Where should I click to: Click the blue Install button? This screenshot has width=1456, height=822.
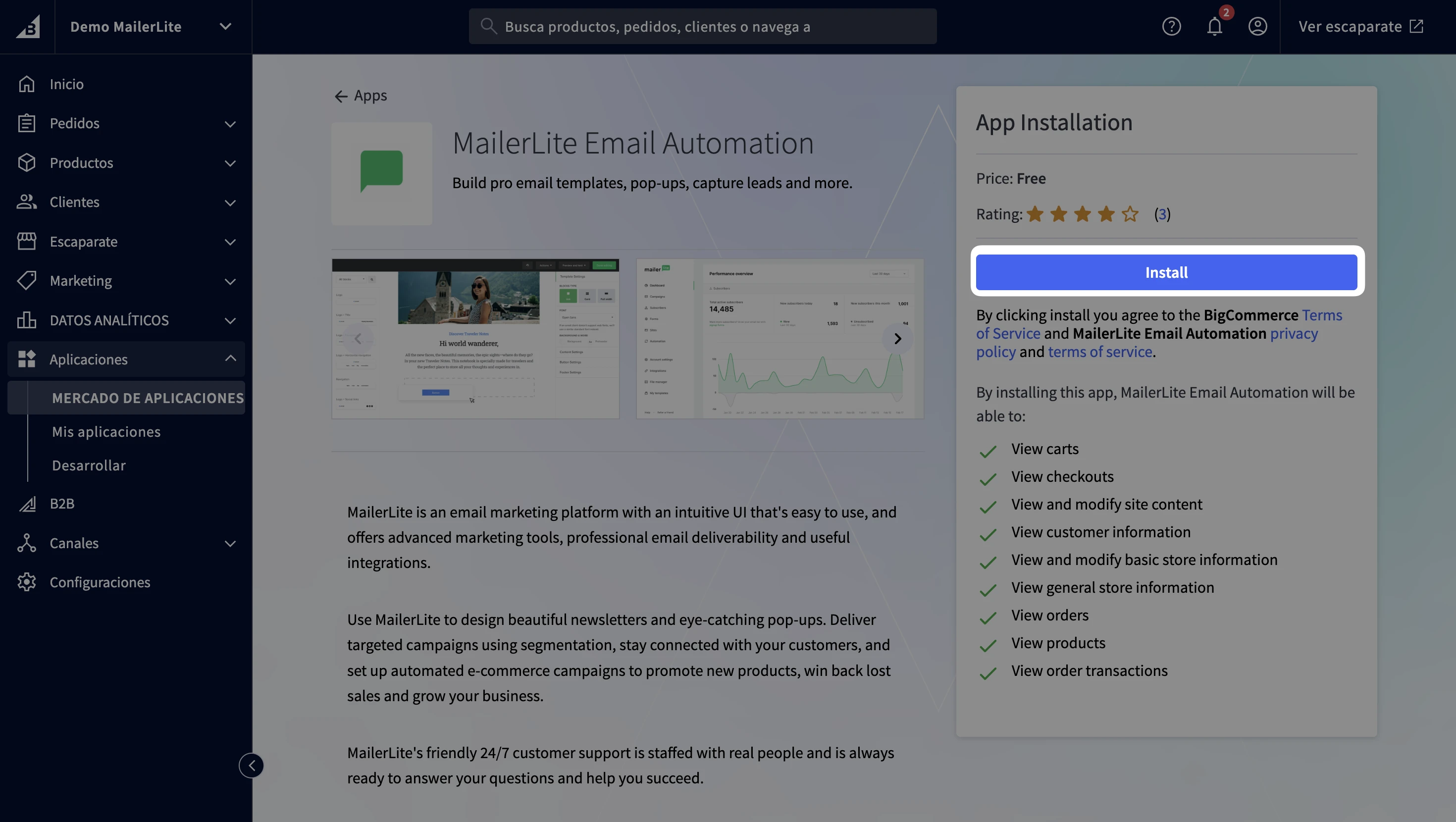(1167, 272)
